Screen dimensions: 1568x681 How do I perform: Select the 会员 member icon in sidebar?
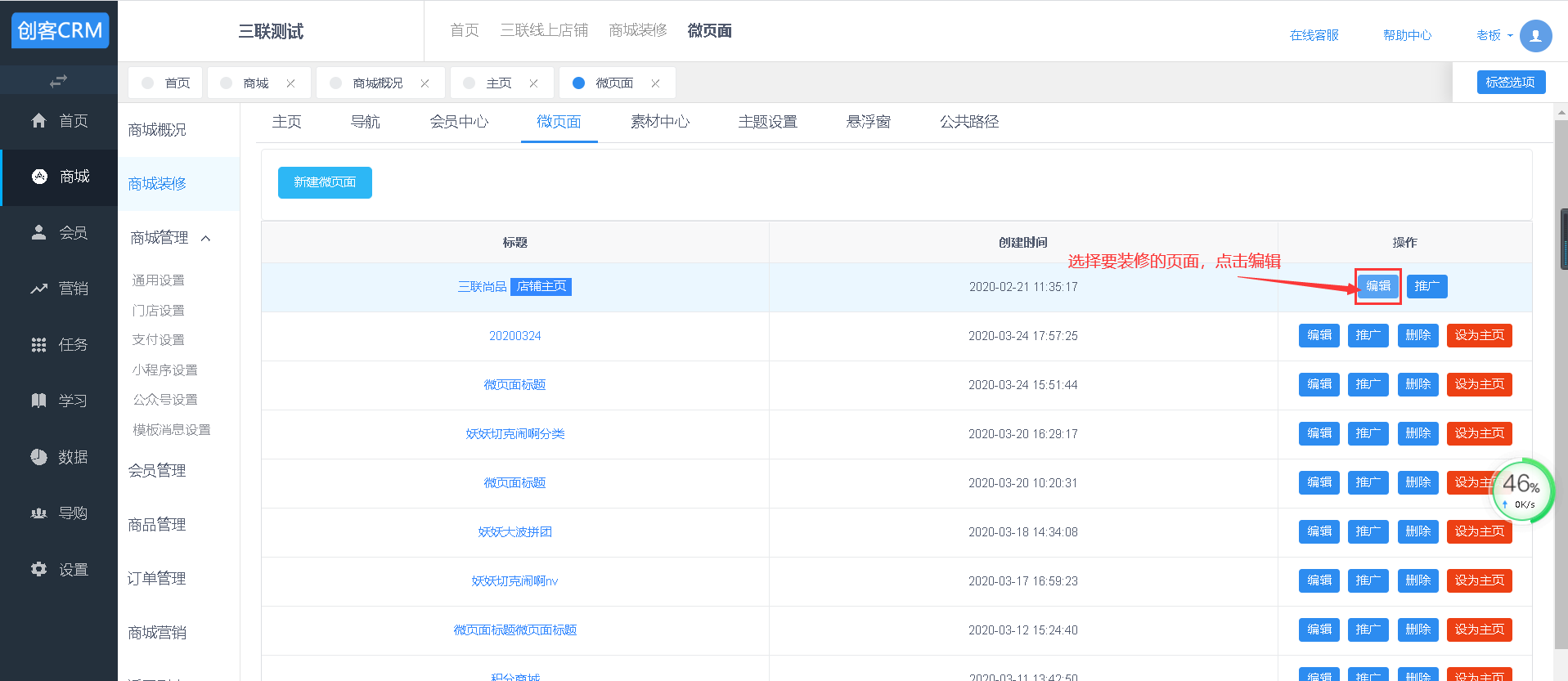[38, 233]
